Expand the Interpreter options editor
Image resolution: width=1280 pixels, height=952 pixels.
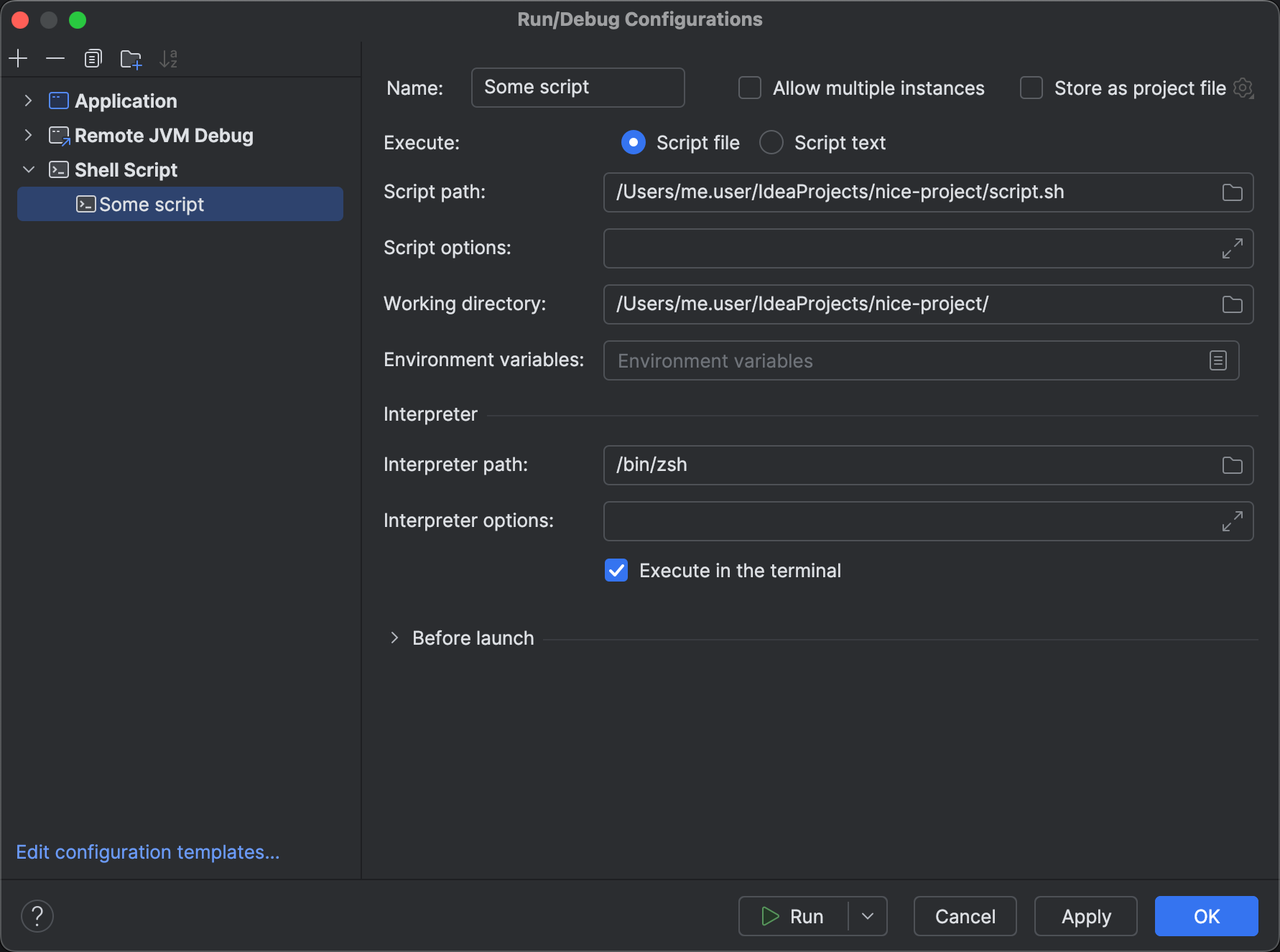click(1232, 521)
